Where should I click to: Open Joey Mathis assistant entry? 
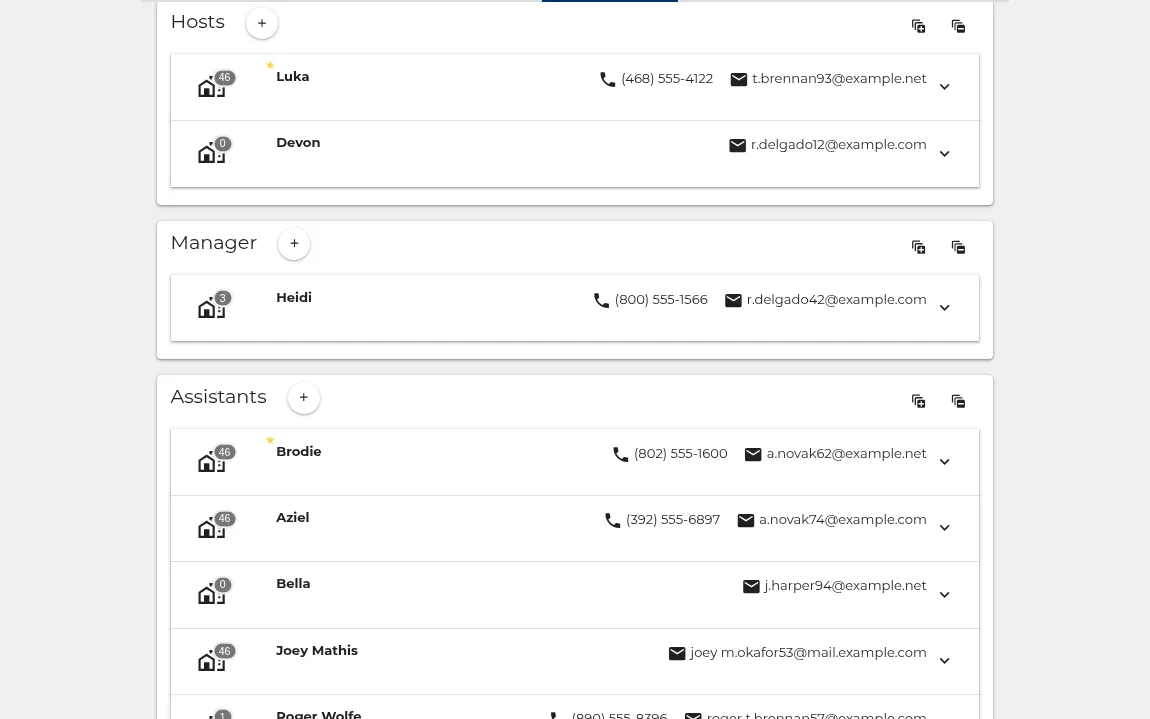(575, 661)
